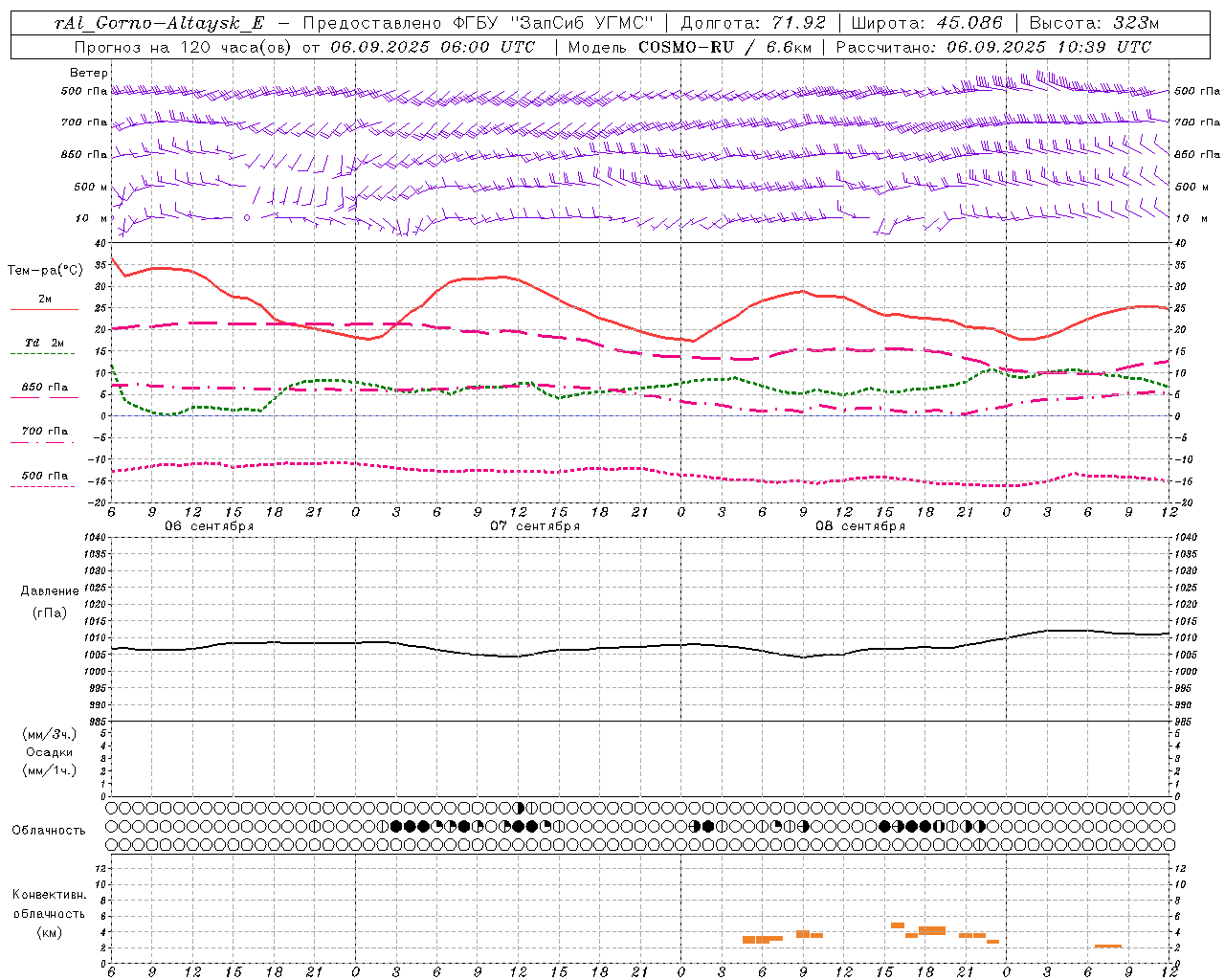Click the (гПа) unit under Давление

pos(50,613)
